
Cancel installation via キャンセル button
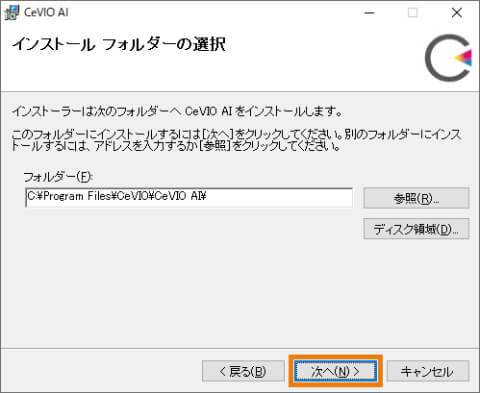pyautogui.click(x=428, y=371)
